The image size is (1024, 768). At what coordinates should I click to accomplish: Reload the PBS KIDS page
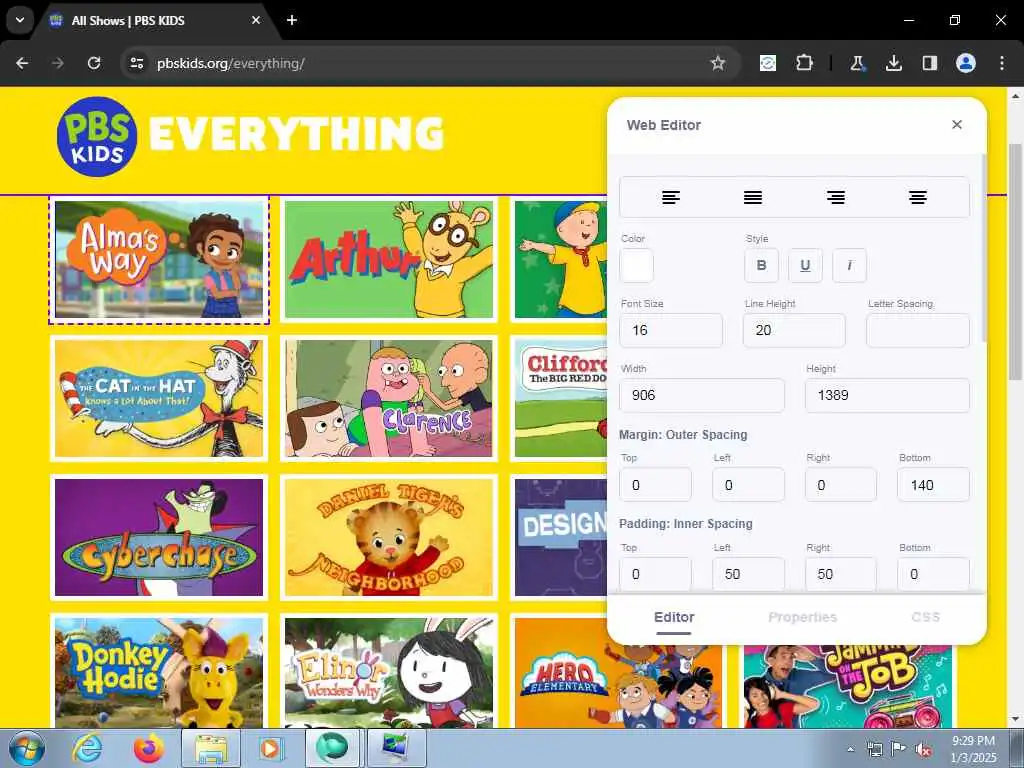click(x=94, y=63)
